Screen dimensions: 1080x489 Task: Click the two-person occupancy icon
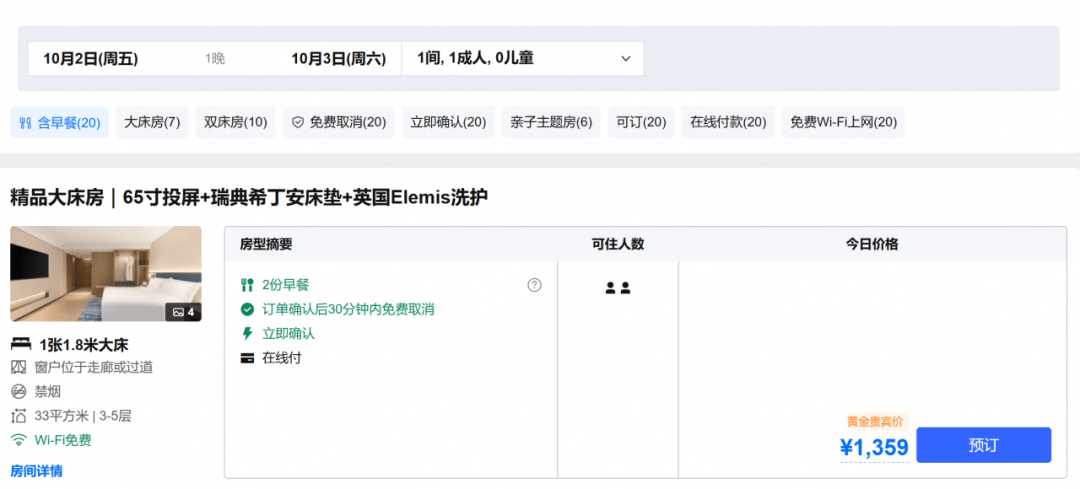click(618, 288)
